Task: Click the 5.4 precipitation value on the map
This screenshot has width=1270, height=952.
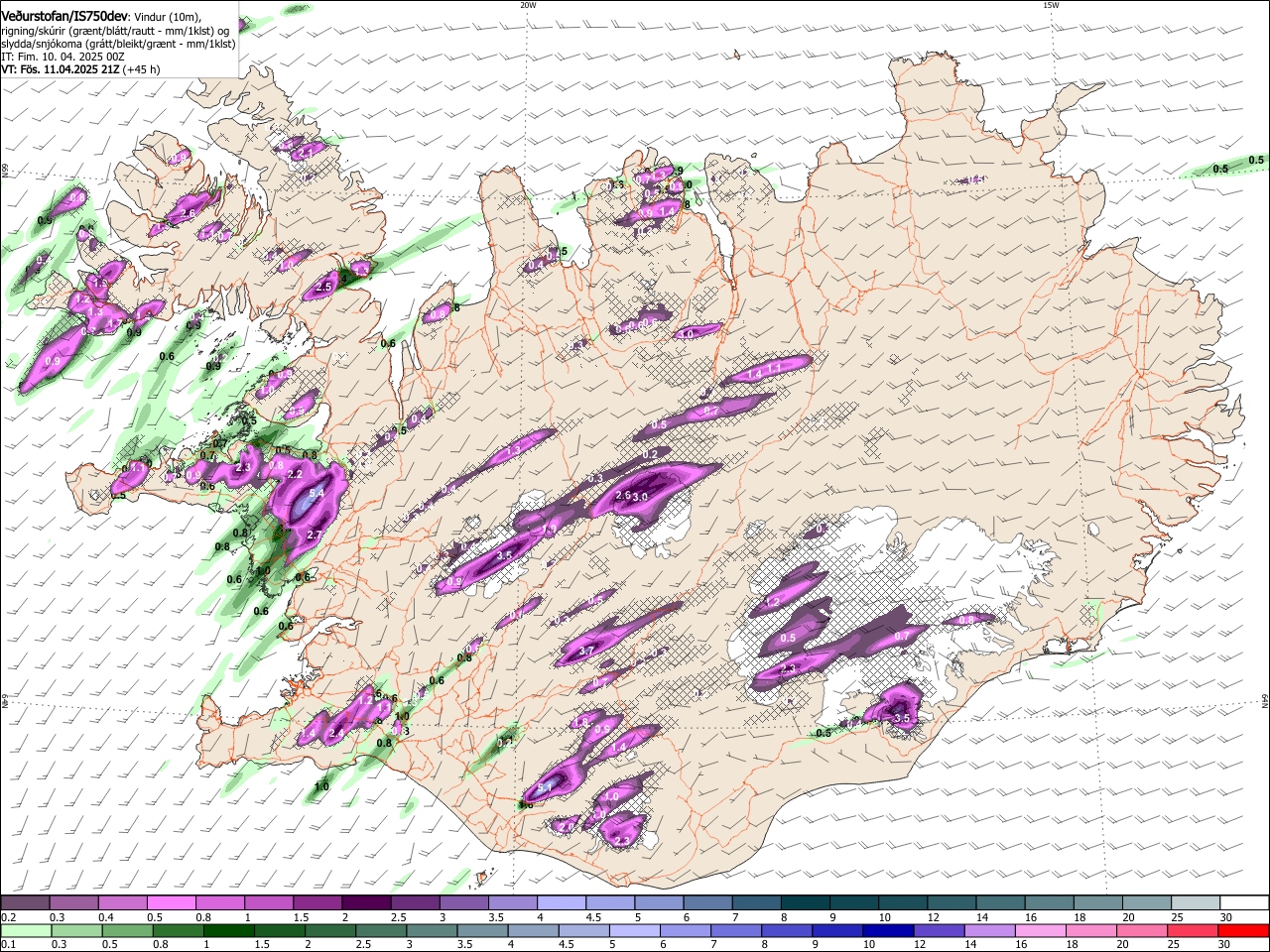Action: click(x=317, y=493)
